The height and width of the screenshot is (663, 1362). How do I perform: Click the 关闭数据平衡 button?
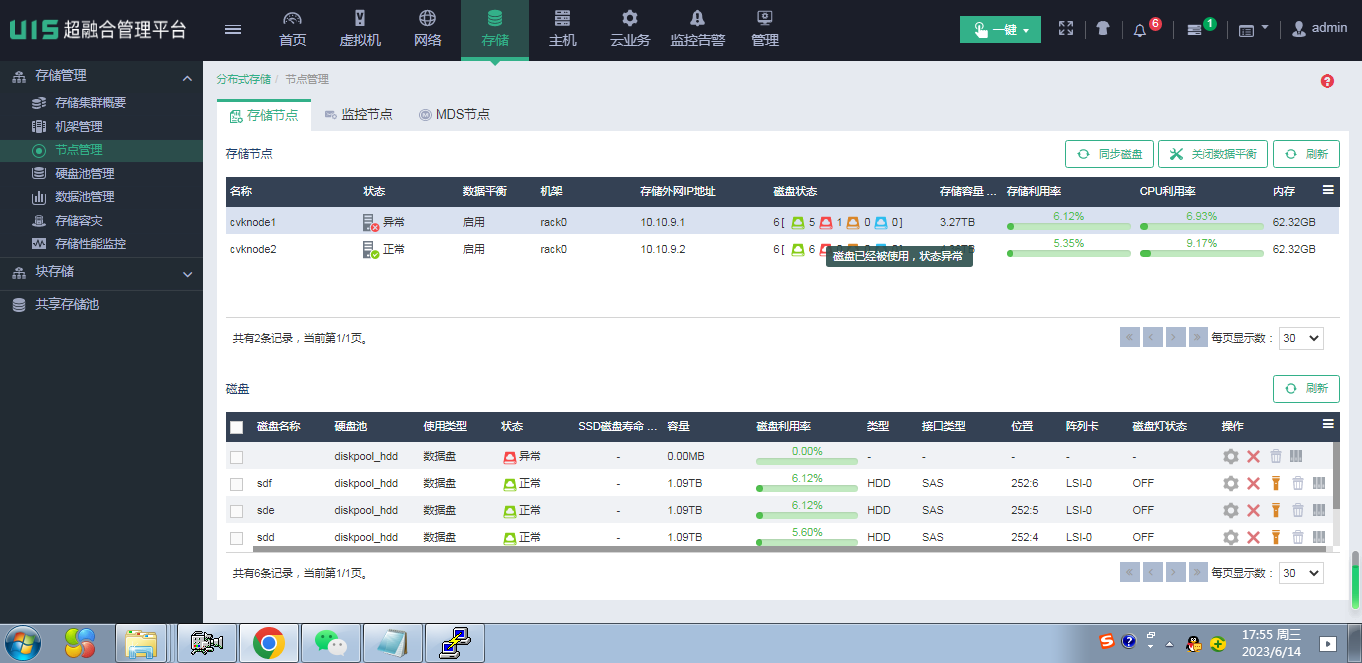pyautogui.click(x=1213, y=154)
